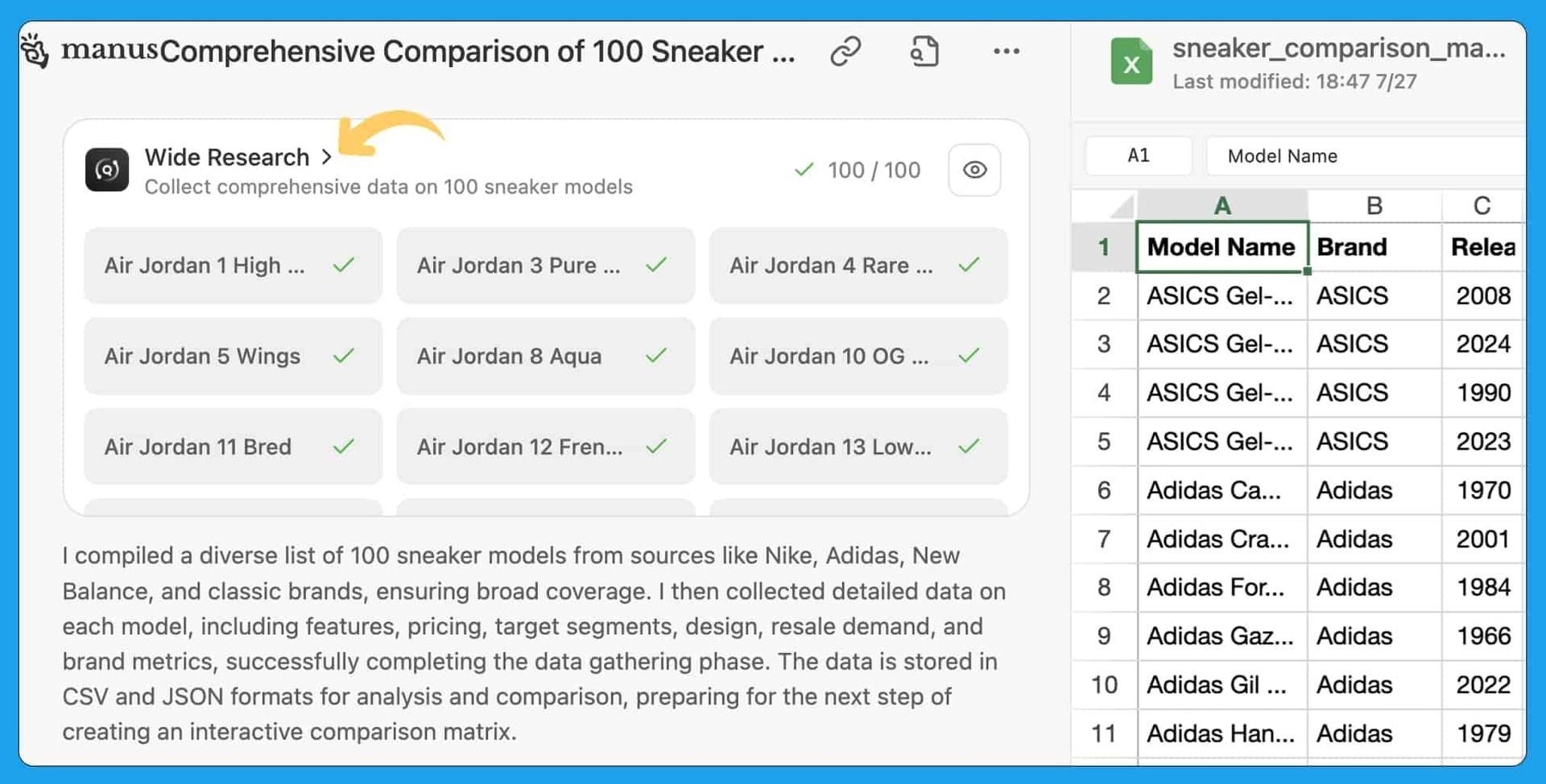Image resolution: width=1546 pixels, height=784 pixels.
Task: Click the Wide Research agent icon
Action: tap(107, 170)
